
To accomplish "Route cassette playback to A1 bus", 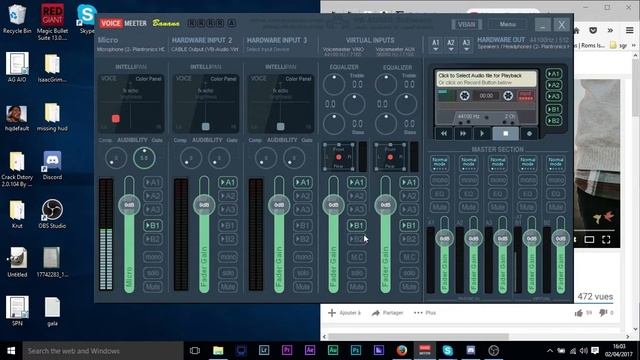I will point(554,74).
